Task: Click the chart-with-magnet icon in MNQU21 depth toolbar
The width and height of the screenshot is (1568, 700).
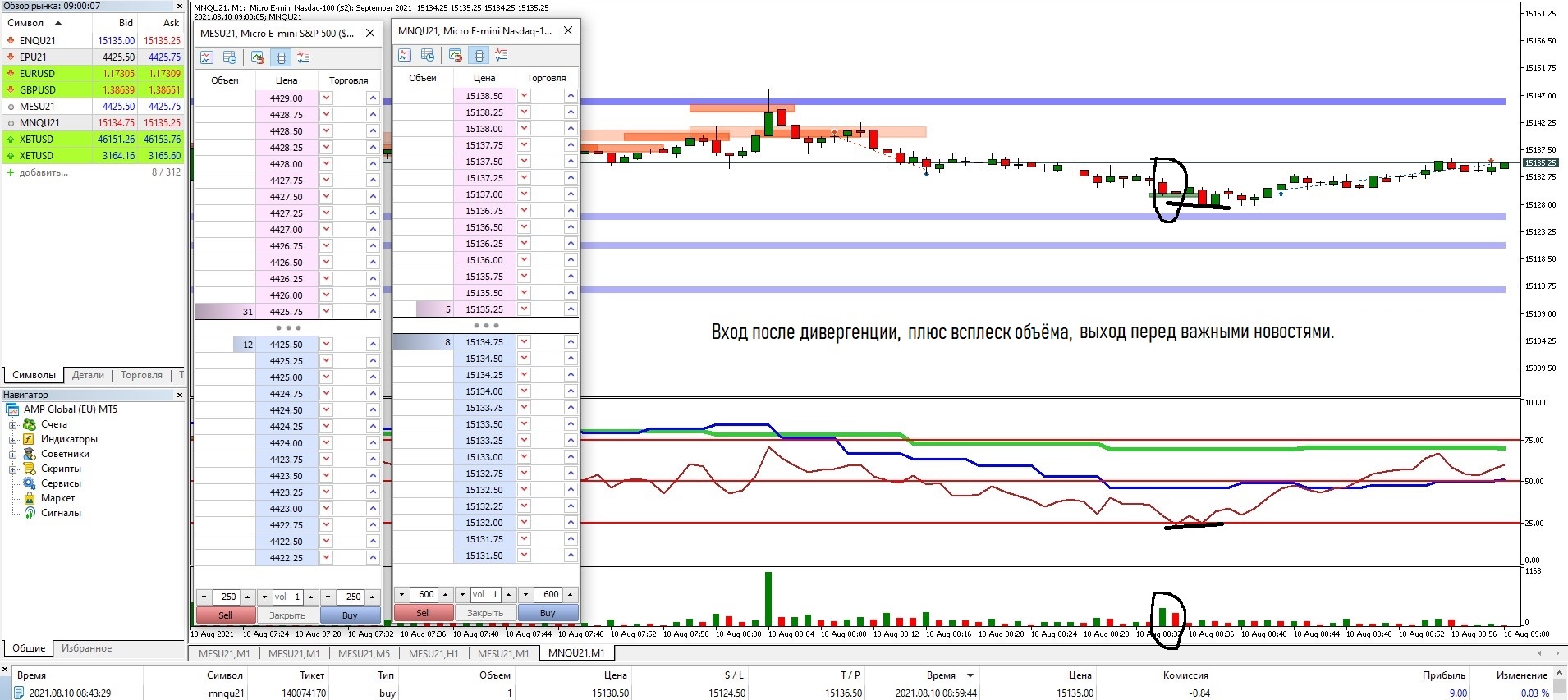Action: [456, 55]
